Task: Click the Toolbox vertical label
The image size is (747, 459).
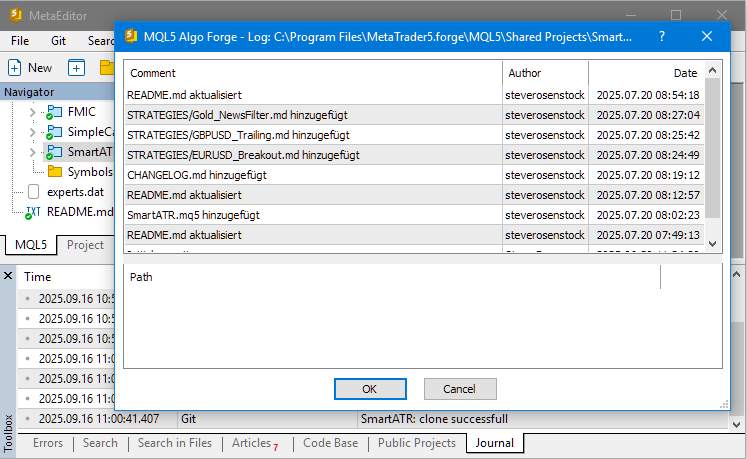Action: (8, 433)
